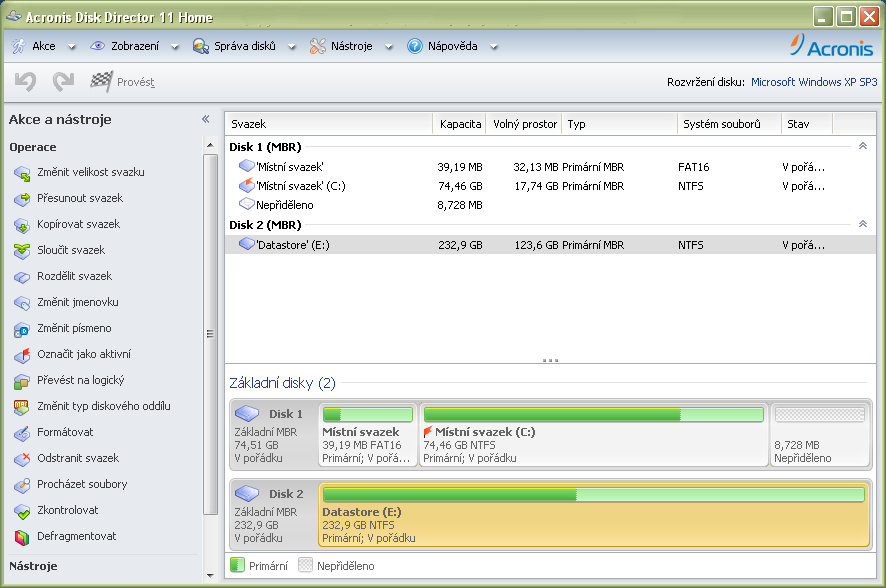The width and height of the screenshot is (886, 588).
Task: Click the Defragmentovat colored icon
Action: pyautogui.click(x=22, y=537)
